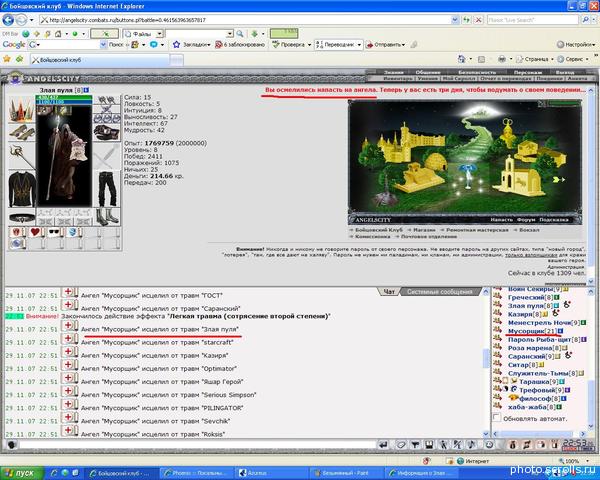This screenshot has width=600, height=480.
Task: Click the player list horizontal scrollbar
Action: pos(540,434)
